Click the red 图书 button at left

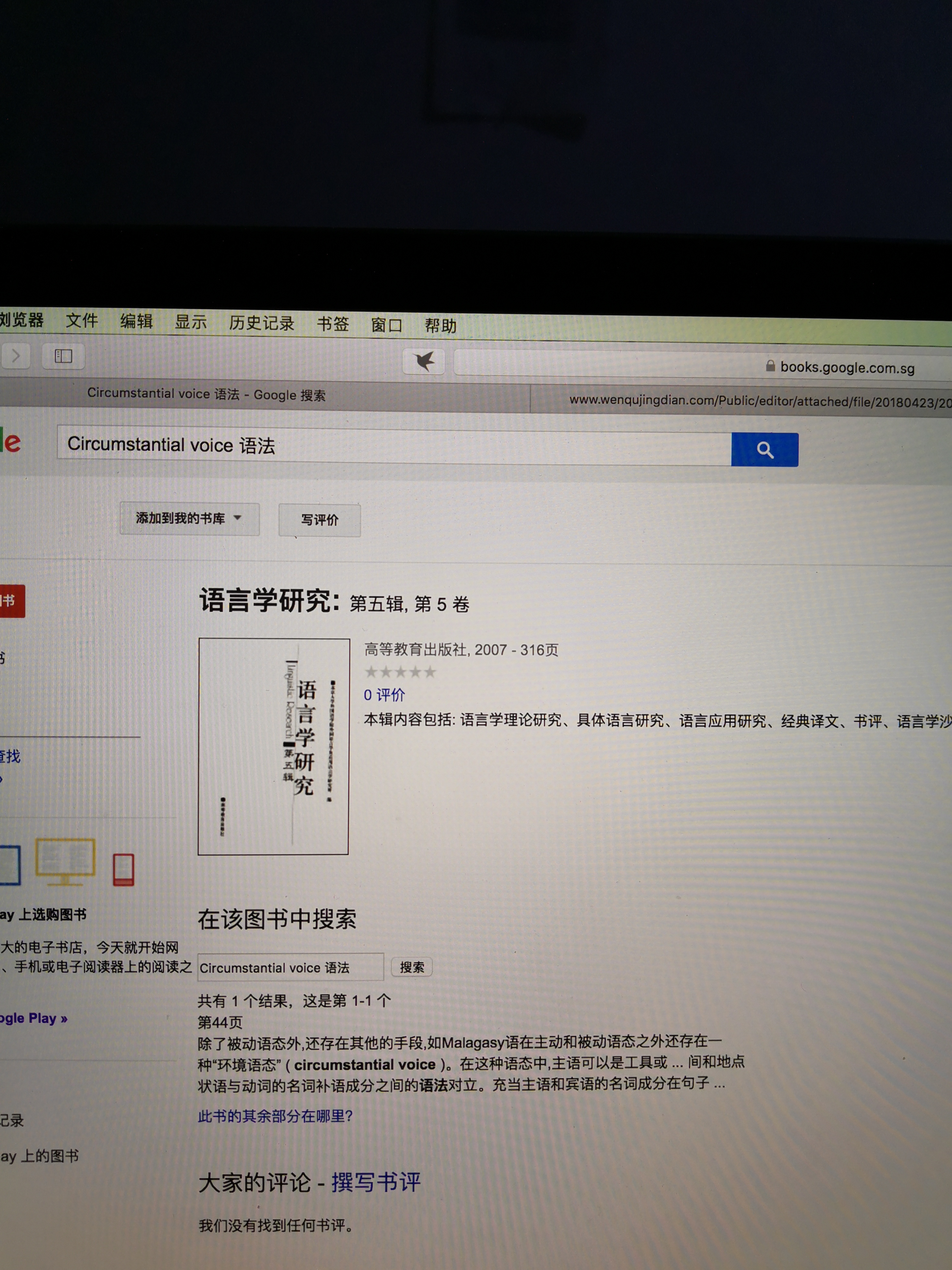(12, 601)
